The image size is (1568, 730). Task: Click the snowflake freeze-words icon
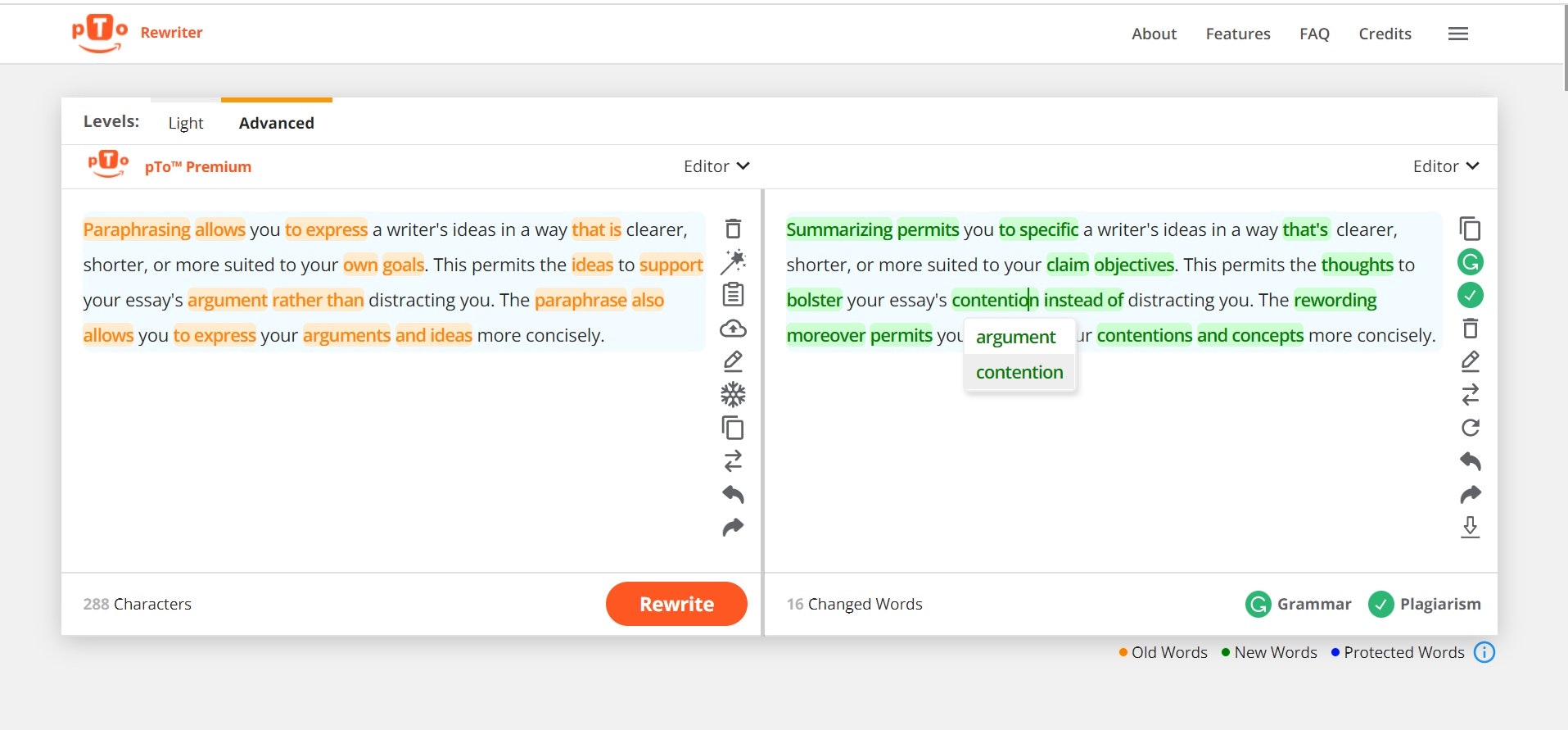[x=733, y=395]
